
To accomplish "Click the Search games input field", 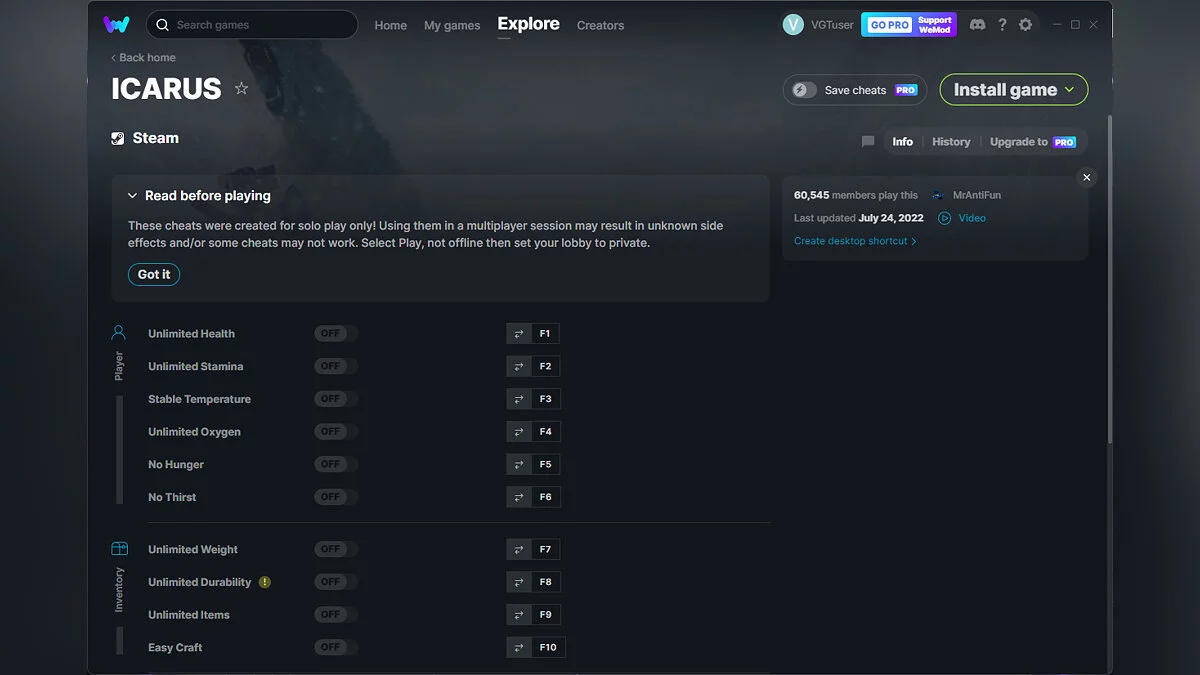I will [x=260, y=25].
